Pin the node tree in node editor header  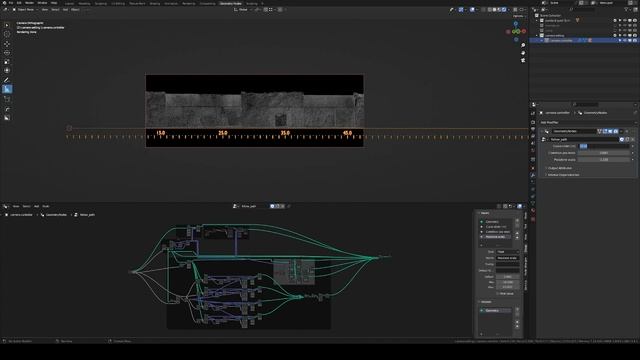(289, 206)
